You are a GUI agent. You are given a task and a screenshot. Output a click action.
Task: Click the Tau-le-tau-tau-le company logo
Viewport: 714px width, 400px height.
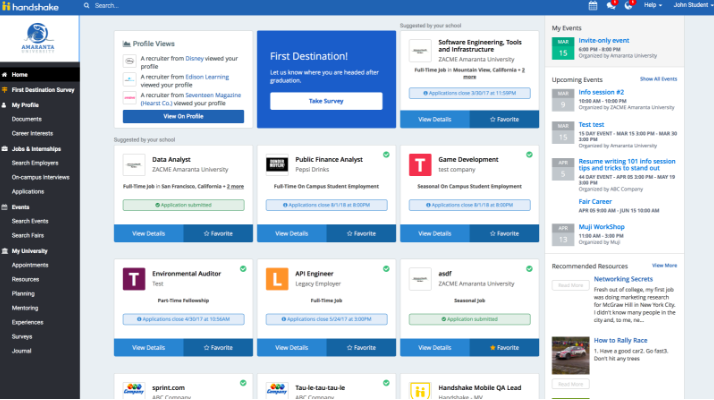pyautogui.click(x=277, y=390)
